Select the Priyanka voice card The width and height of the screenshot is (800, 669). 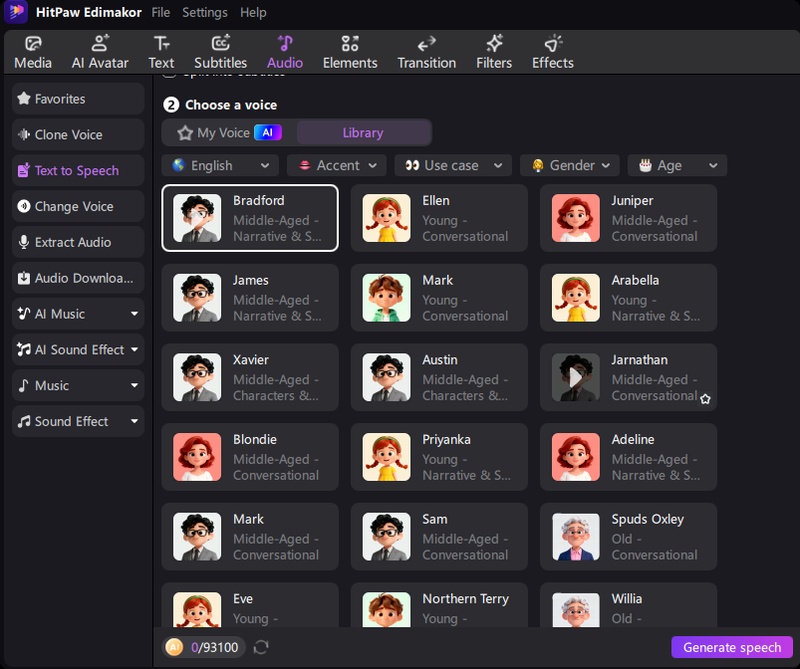click(439, 457)
